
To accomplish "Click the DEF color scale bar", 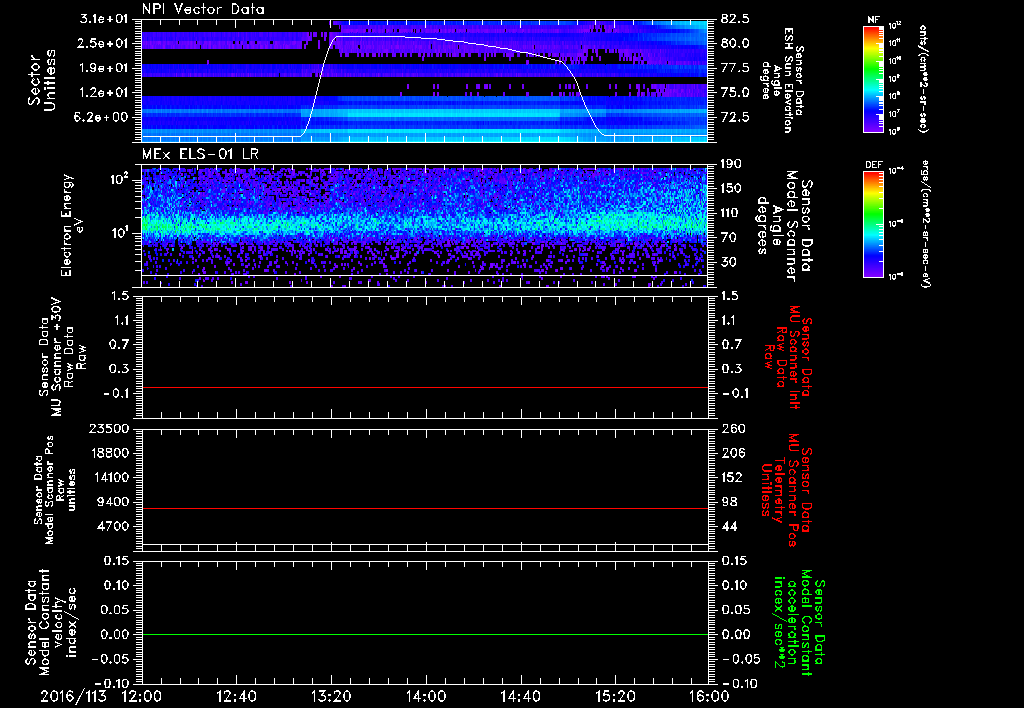I will (874, 224).
